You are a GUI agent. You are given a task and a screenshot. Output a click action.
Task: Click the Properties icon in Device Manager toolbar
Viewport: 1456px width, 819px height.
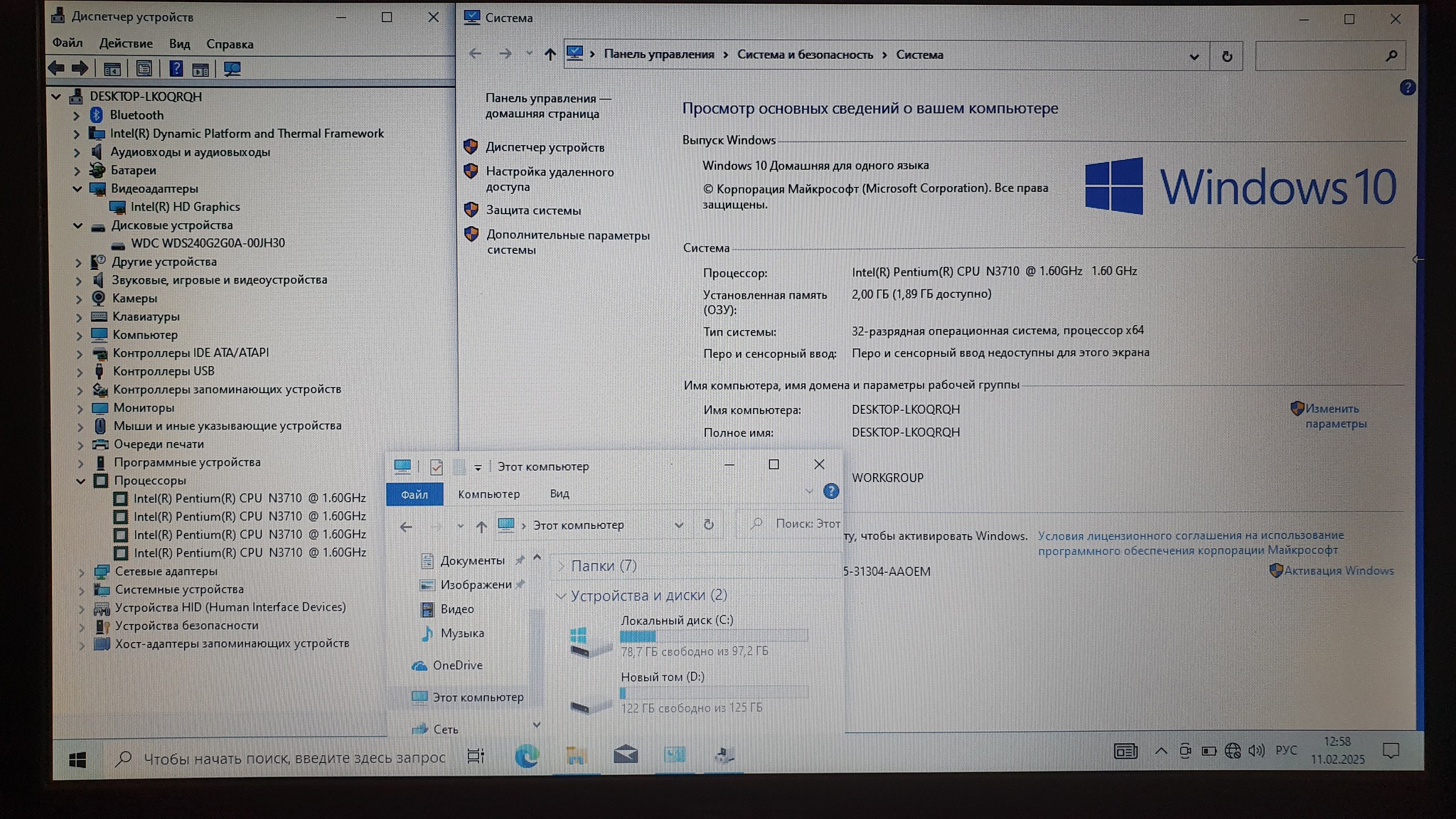[144, 69]
